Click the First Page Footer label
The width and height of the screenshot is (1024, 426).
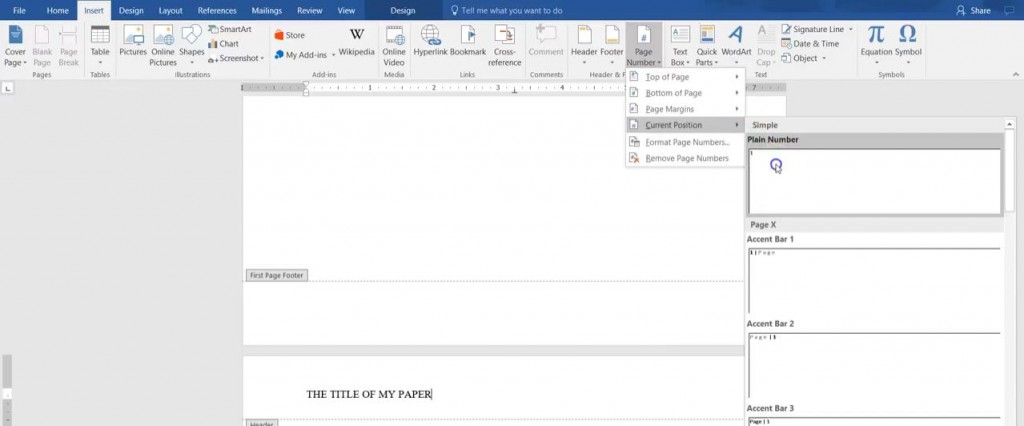tap(277, 276)
